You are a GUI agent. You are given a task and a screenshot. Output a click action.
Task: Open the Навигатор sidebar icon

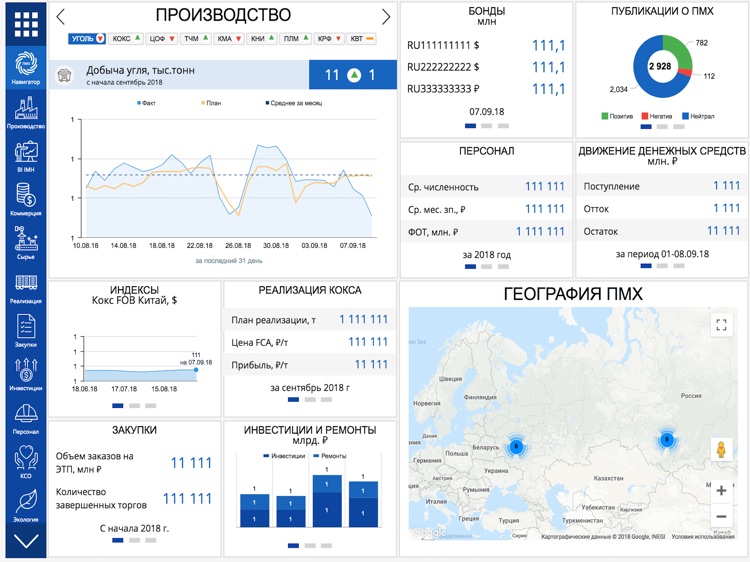tap(26, 64)
